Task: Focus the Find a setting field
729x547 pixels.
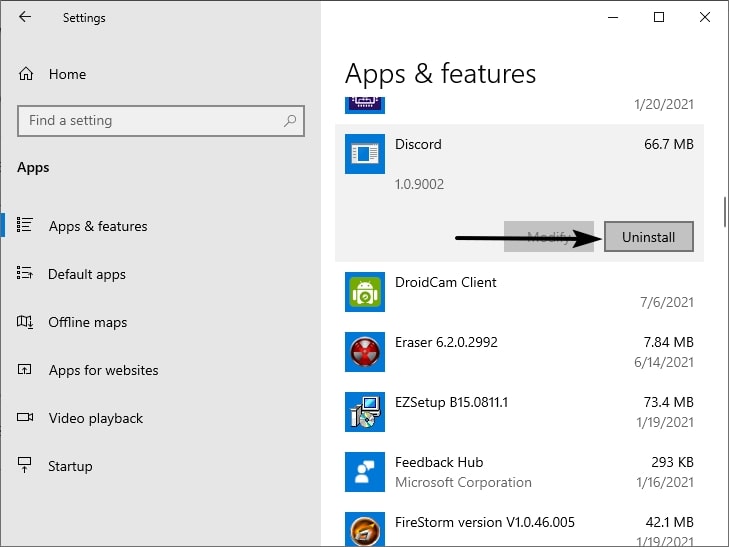Action: [x=161, y=121]
